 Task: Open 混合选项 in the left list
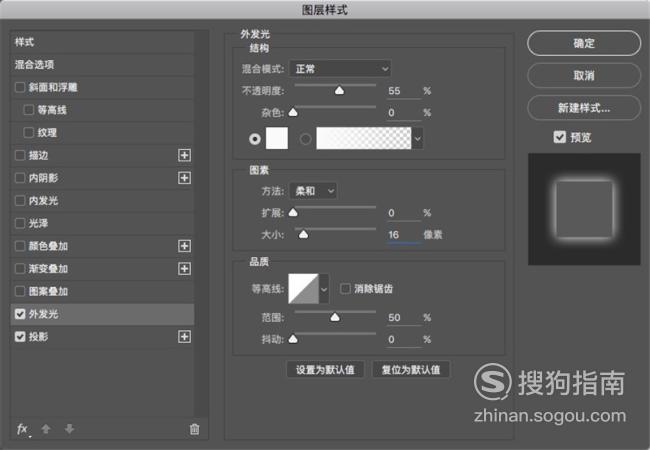click(102, 65)
